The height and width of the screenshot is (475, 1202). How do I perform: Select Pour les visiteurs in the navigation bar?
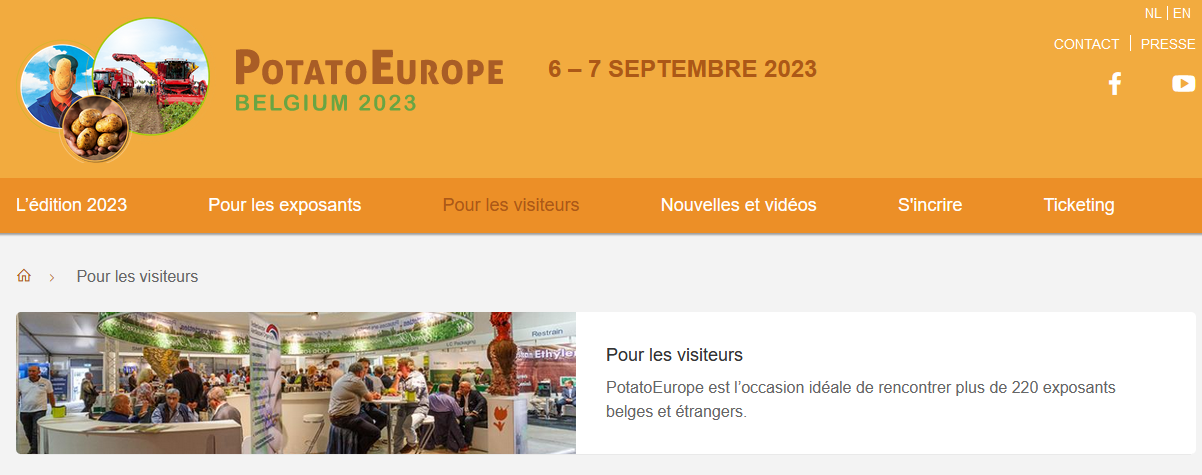511,205
